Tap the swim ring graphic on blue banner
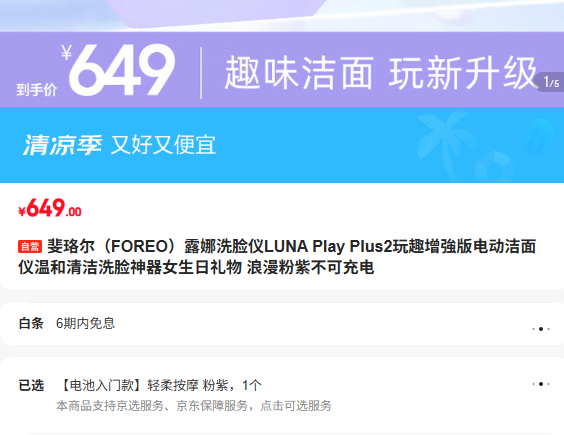This screenshot has height=435, width=564. [495, 167]
